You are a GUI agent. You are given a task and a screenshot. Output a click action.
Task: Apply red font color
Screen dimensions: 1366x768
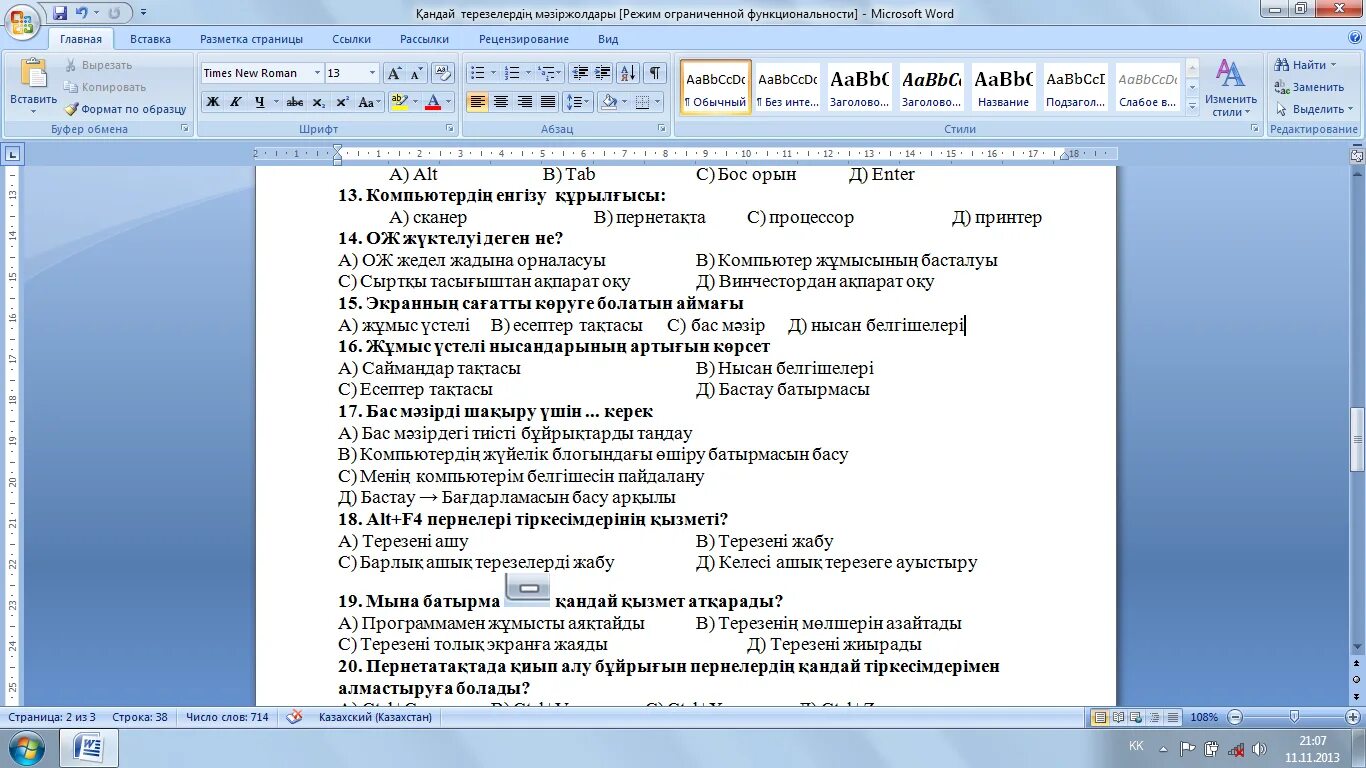[433, 102]
